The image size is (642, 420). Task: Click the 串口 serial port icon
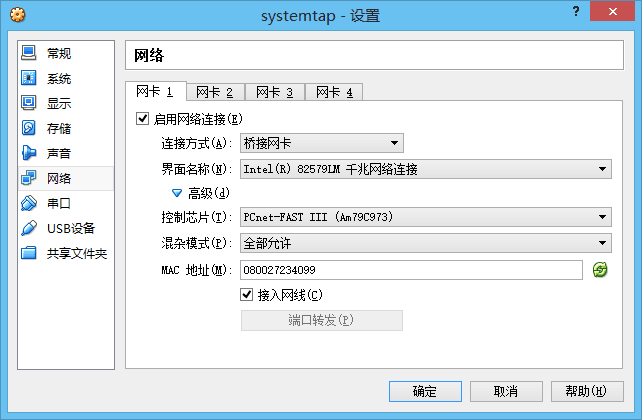[29, 203]
